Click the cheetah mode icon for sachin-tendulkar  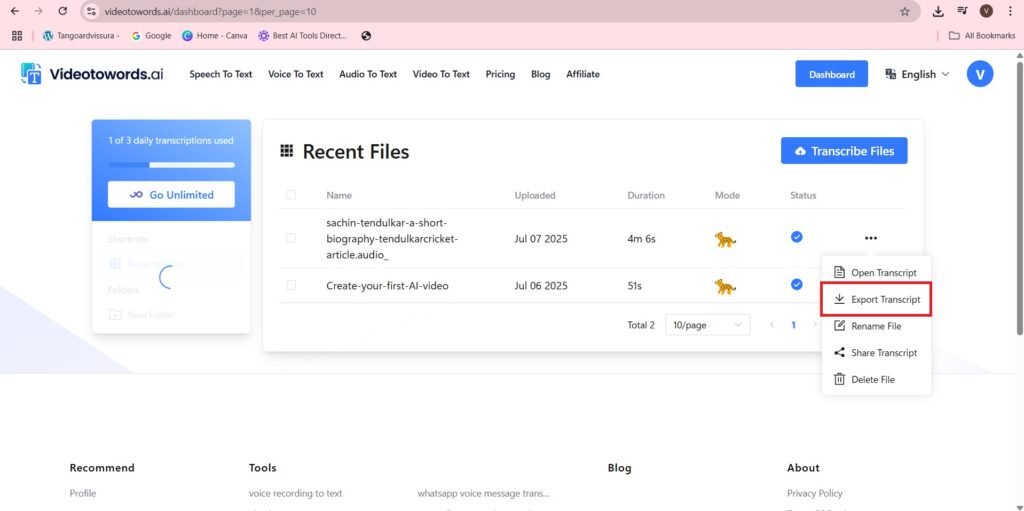[x=725, y=240]
